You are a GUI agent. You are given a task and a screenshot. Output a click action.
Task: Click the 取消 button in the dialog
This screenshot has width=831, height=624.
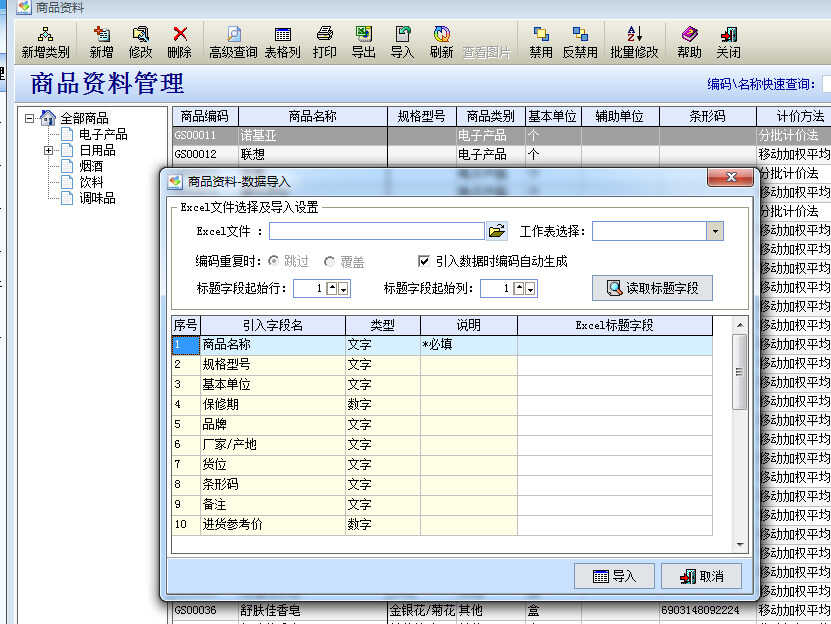tap(701, 576)
